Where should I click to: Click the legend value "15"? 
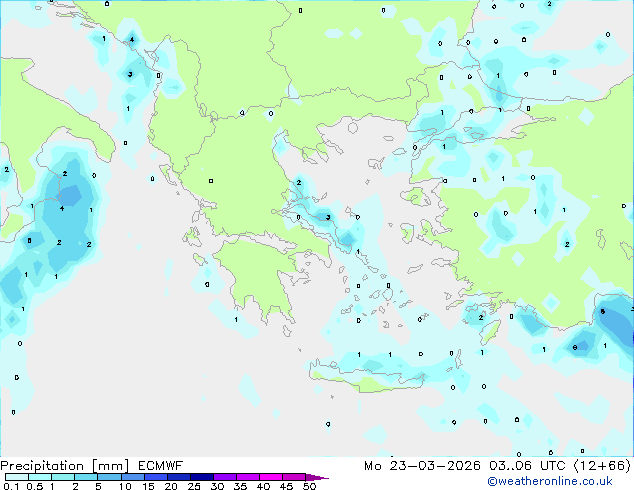pos(148,486)
